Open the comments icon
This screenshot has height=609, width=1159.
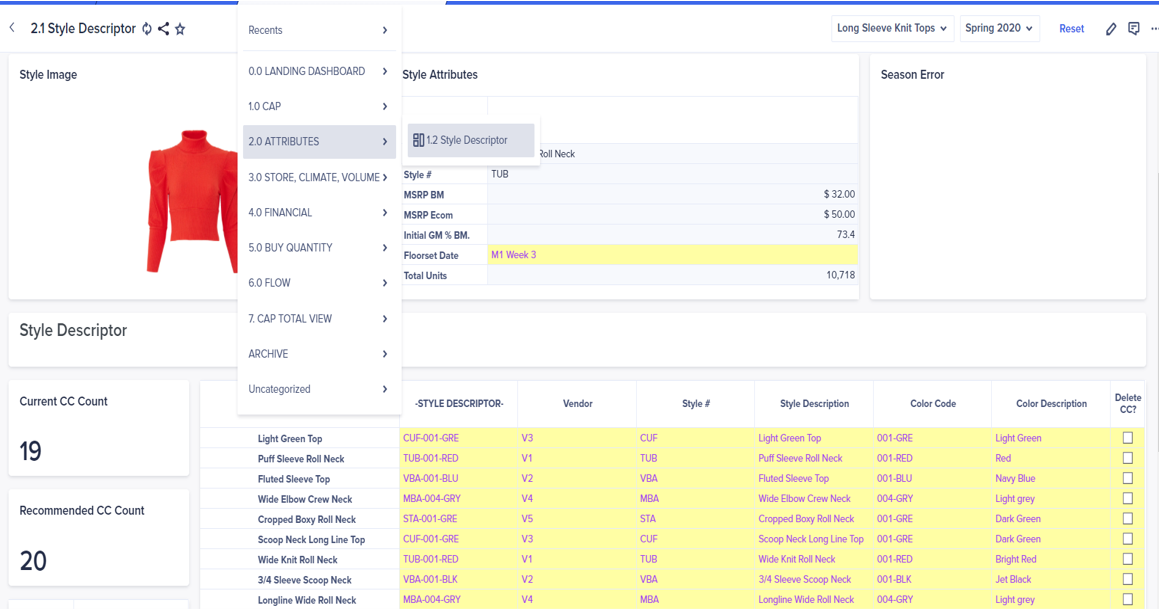tap(1134, 28)
